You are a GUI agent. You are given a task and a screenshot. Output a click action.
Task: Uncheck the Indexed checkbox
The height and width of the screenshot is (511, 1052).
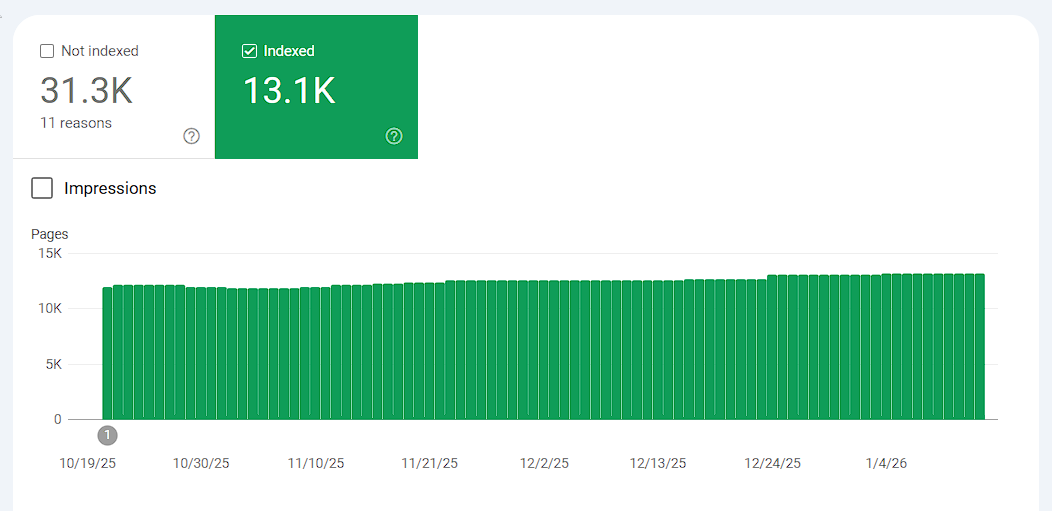tap(250, 51)
